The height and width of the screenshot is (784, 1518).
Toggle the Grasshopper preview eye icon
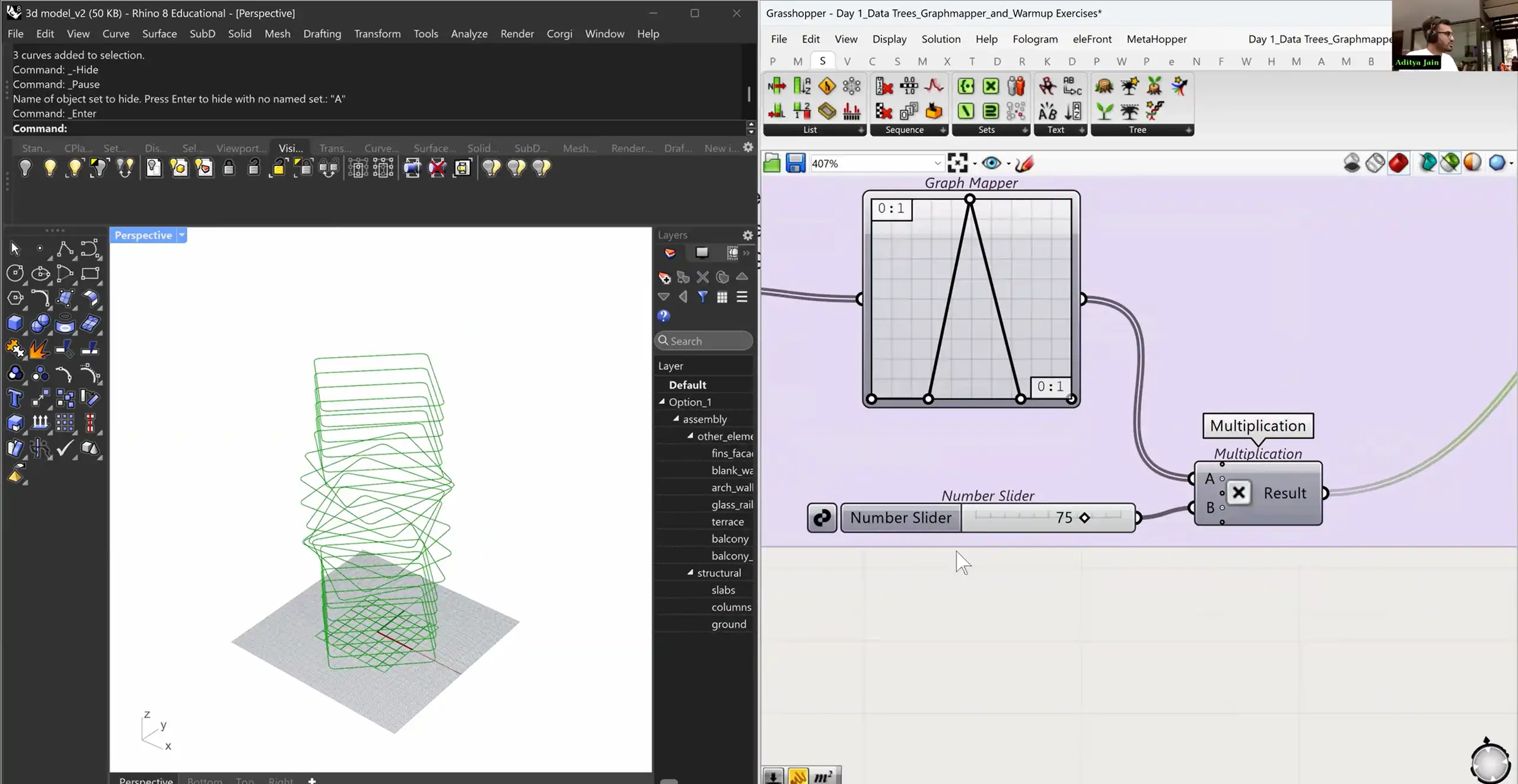(991, 163)
